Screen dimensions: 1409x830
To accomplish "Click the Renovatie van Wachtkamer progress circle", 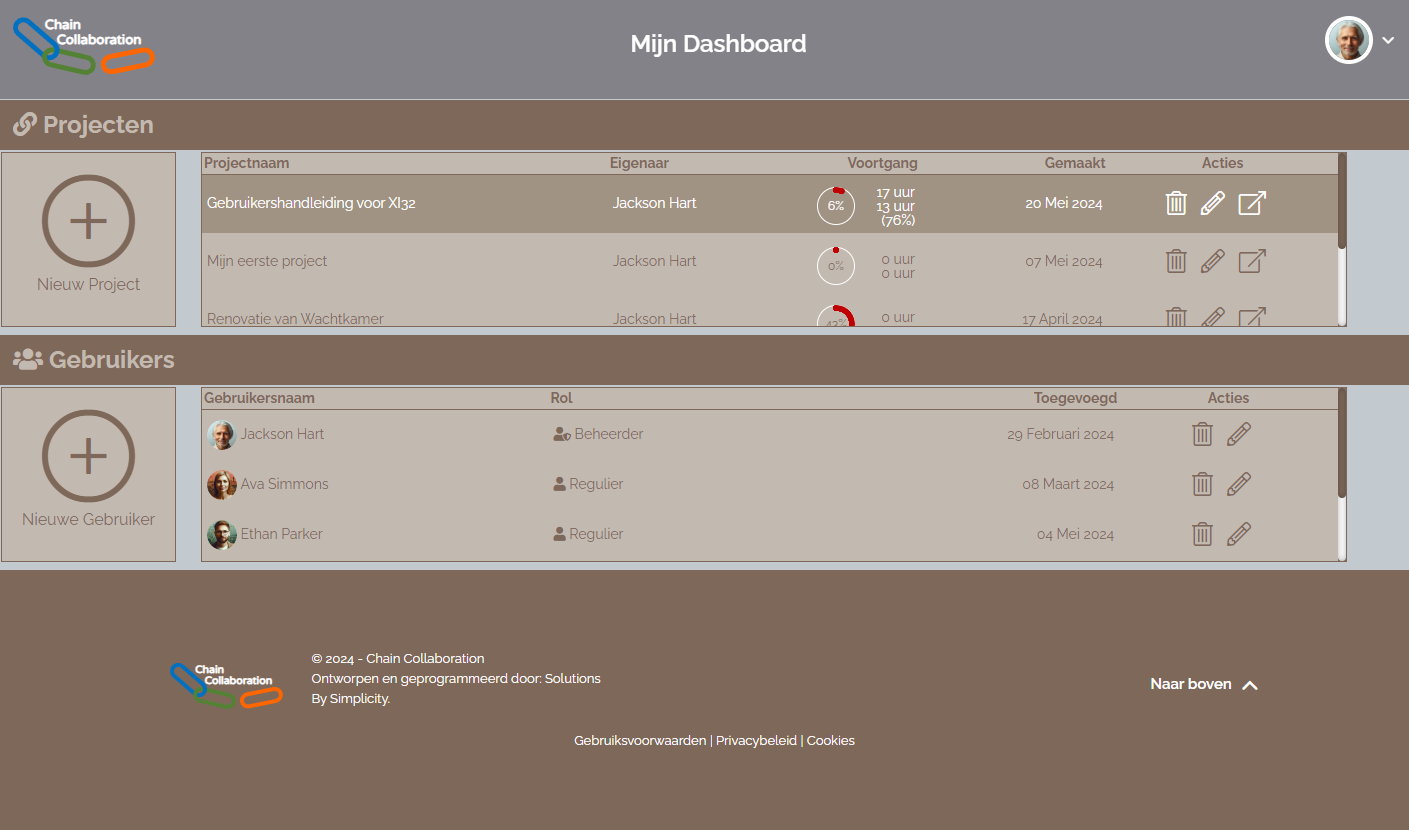I will pos(836,316).
